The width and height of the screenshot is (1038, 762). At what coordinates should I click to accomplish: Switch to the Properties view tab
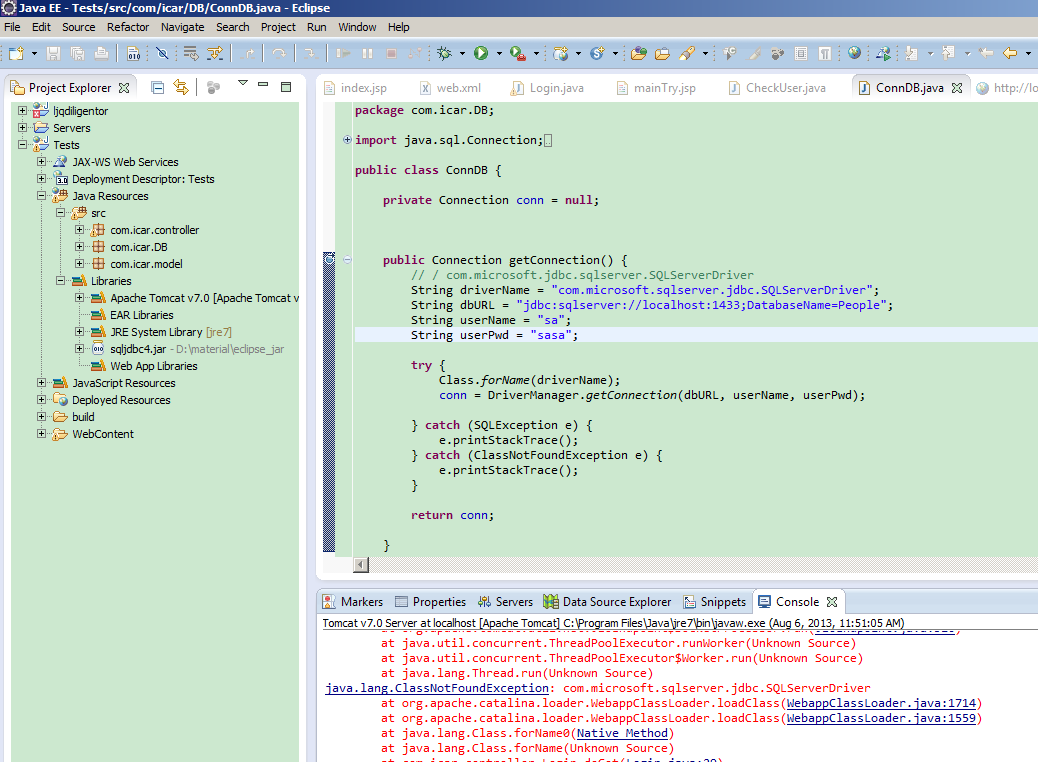click(431, 602)
